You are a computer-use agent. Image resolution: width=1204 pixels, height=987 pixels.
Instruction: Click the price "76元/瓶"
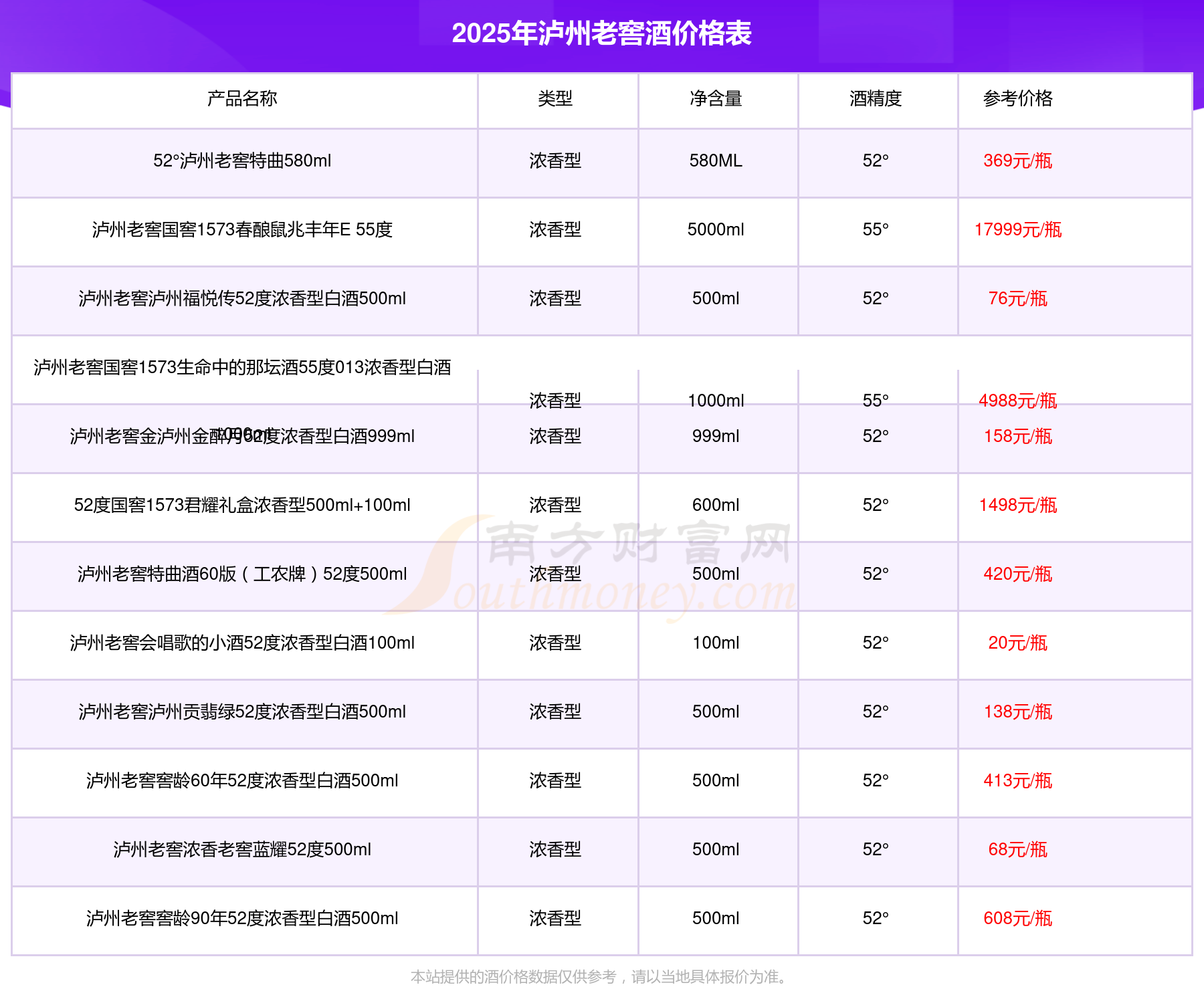pyautogui.click(x=1018, y=299)
